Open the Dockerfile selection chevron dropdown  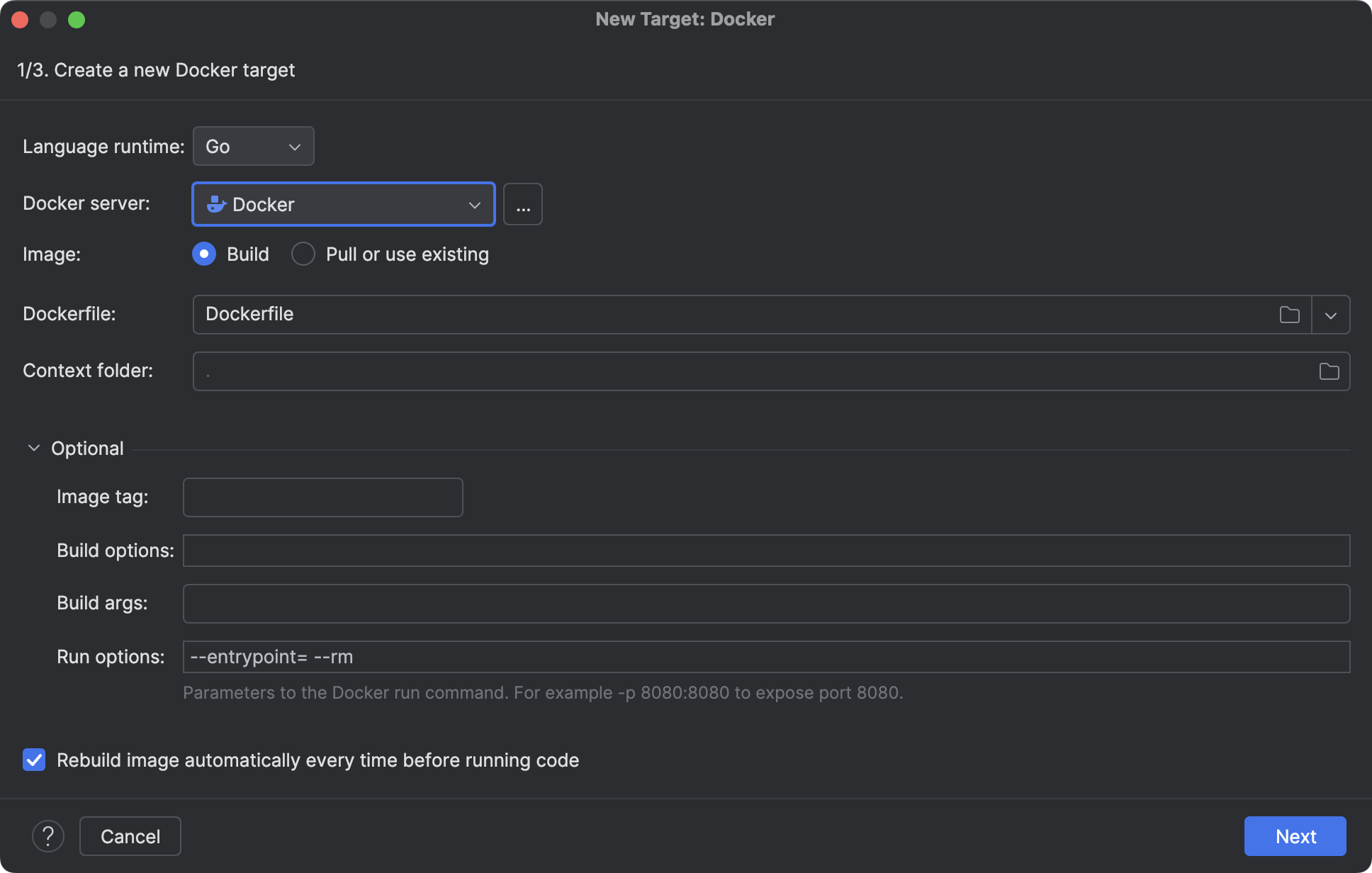pos(1331,315)
